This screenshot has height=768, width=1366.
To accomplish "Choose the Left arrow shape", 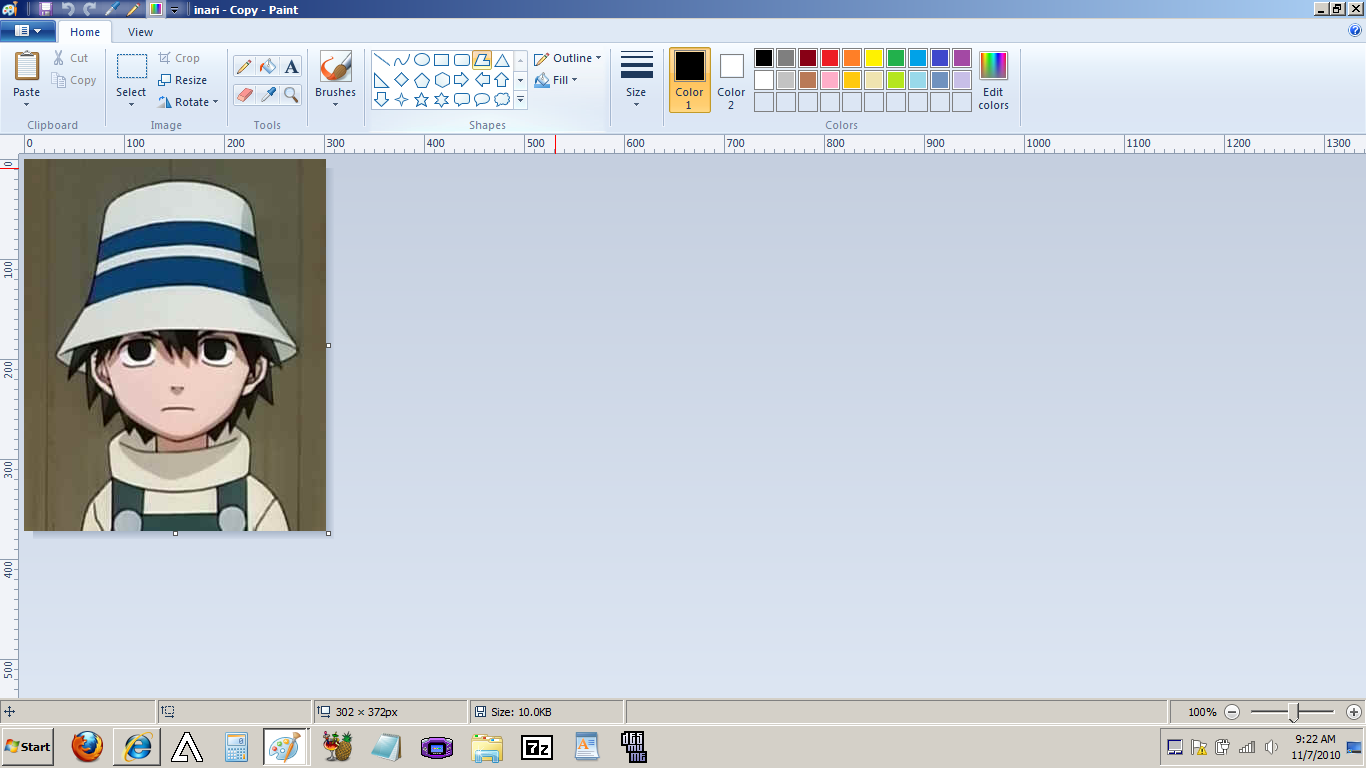I will [481, 80].
